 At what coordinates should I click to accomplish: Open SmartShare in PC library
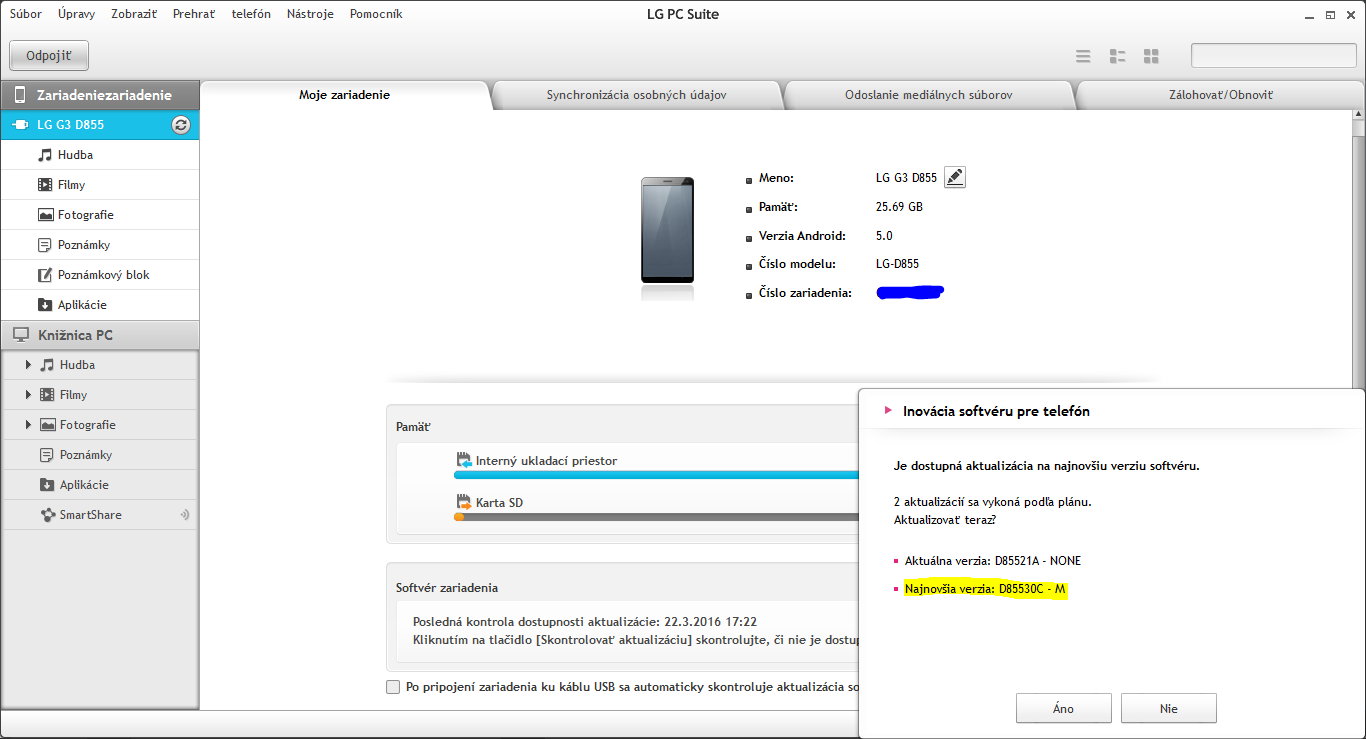point(100,515)
